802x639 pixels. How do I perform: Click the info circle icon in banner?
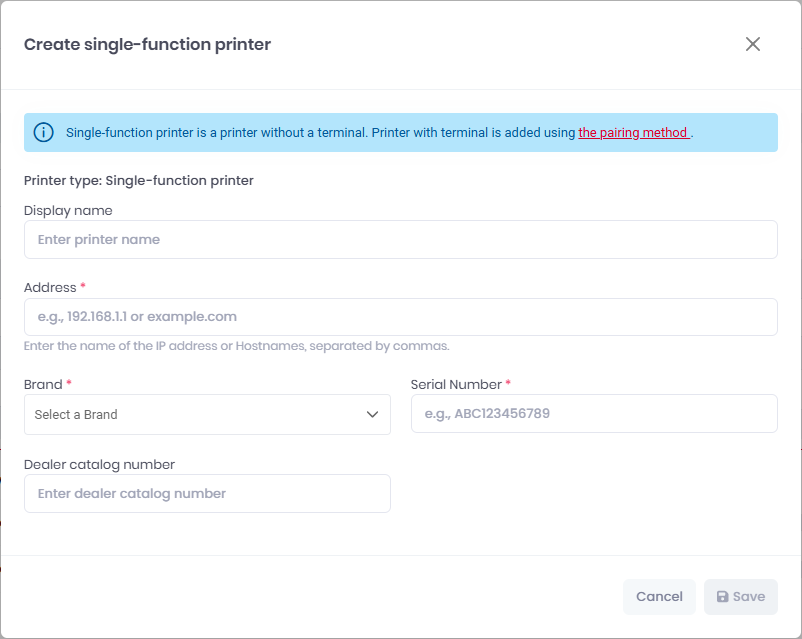[x=43, y=133]
